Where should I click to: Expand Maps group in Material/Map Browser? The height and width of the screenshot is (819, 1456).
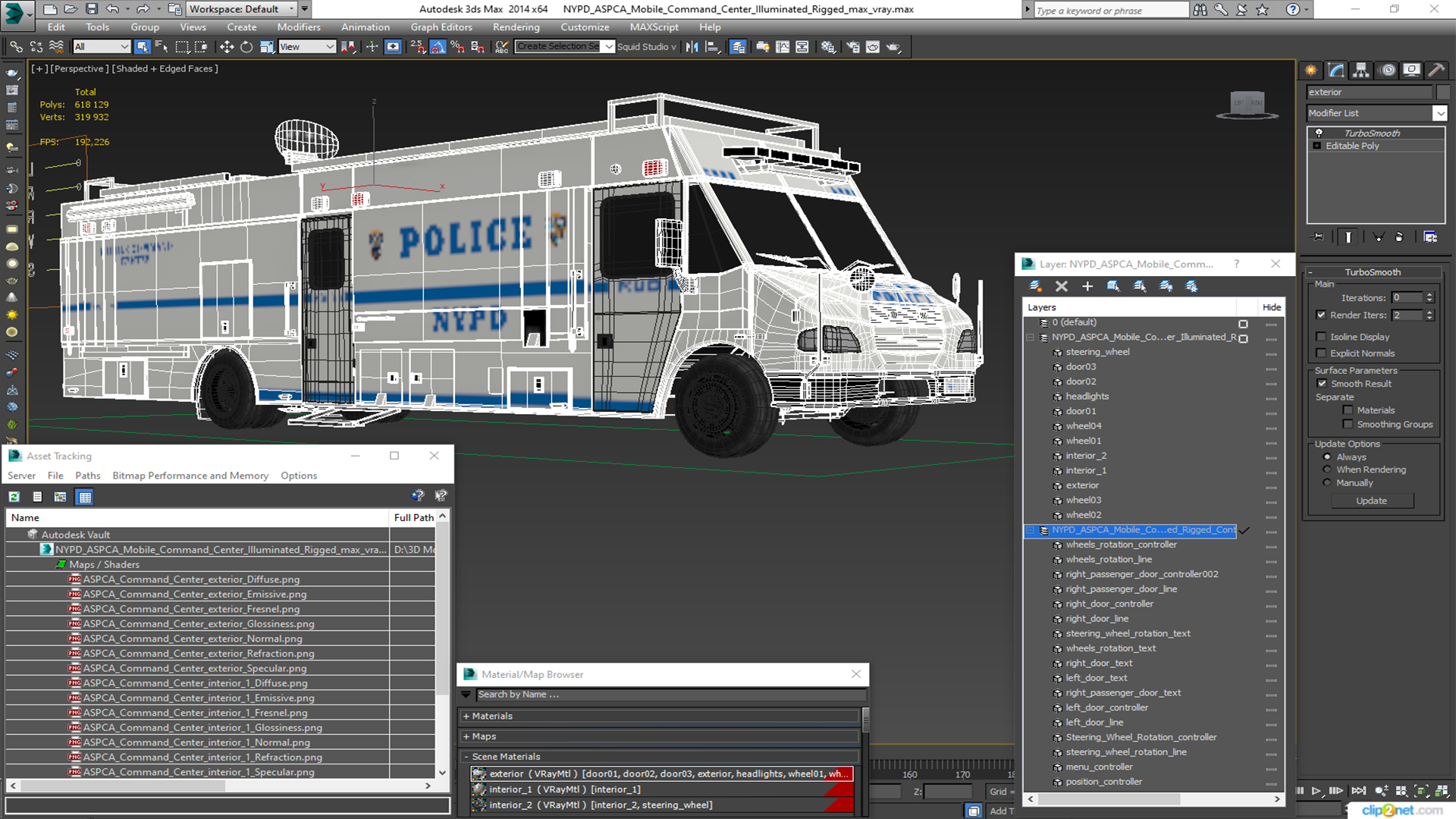pos(466,736)
